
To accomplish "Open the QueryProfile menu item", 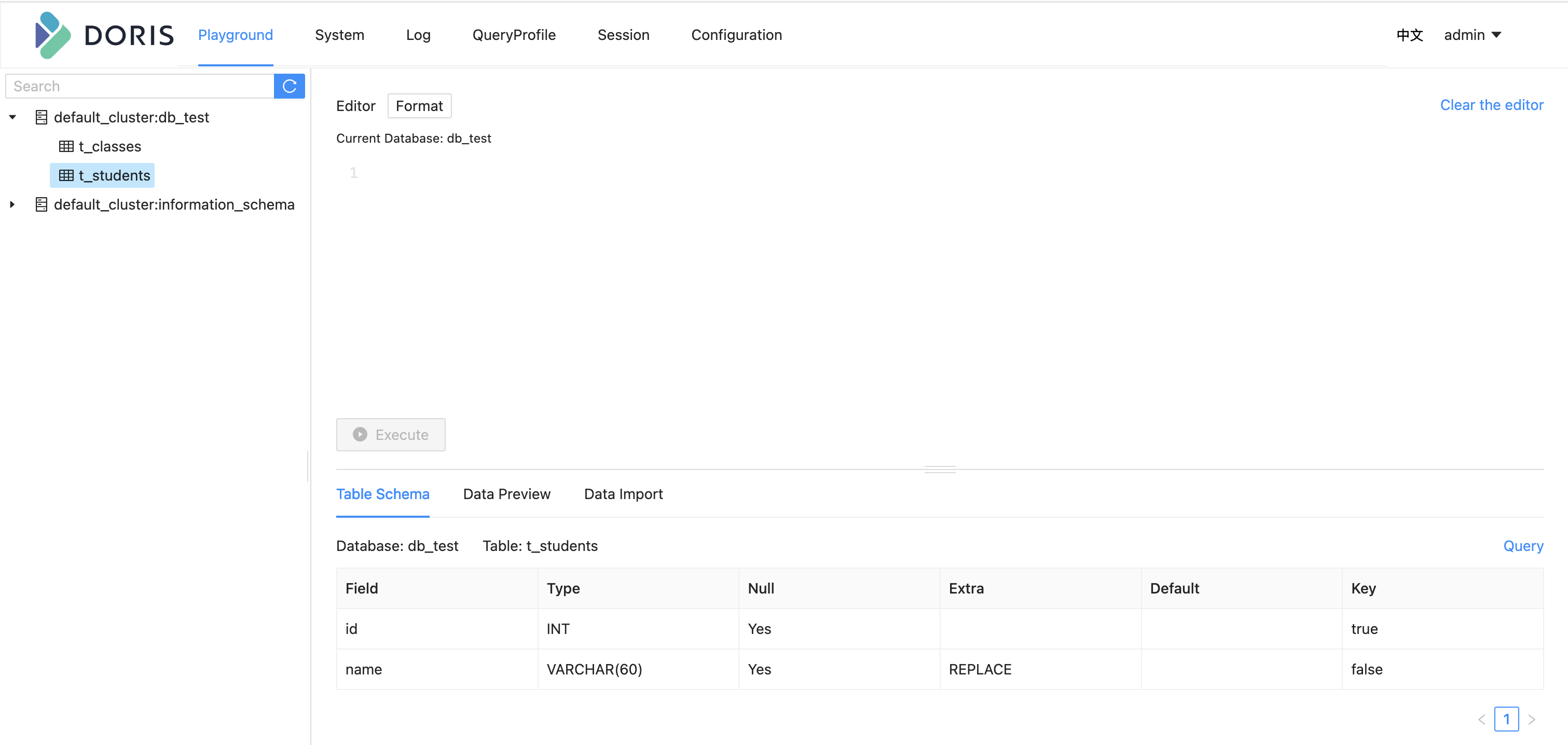I will pyautogui.click(x=513, y=35).
